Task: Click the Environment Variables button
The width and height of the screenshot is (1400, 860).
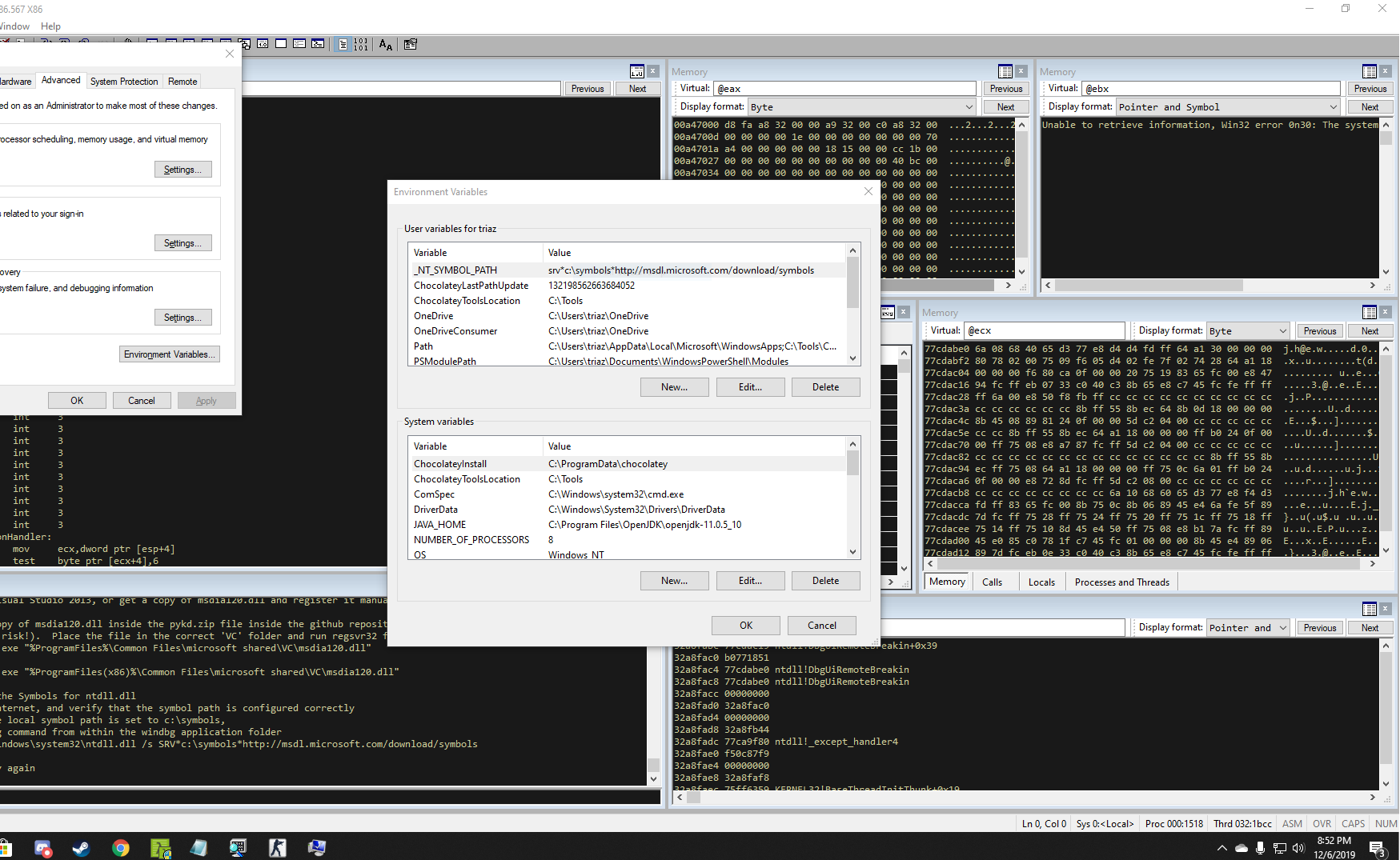Action: click(169, 354)
